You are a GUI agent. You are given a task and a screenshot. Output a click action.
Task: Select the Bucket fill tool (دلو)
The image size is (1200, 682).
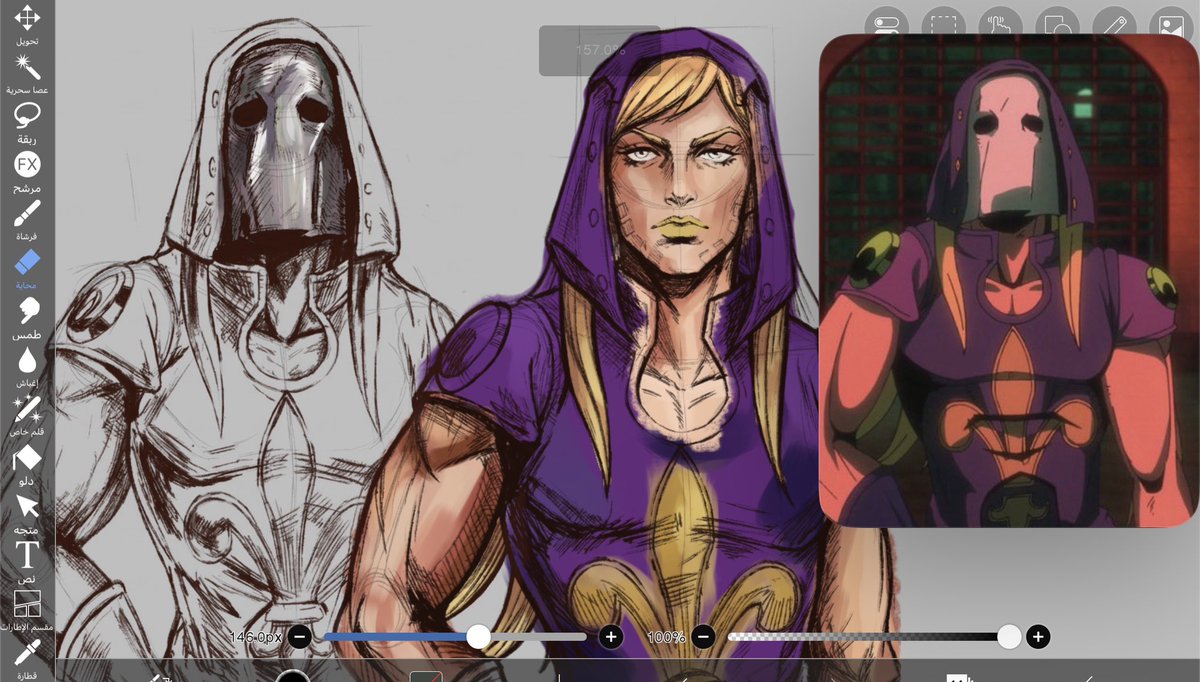[x=27, y=464]
